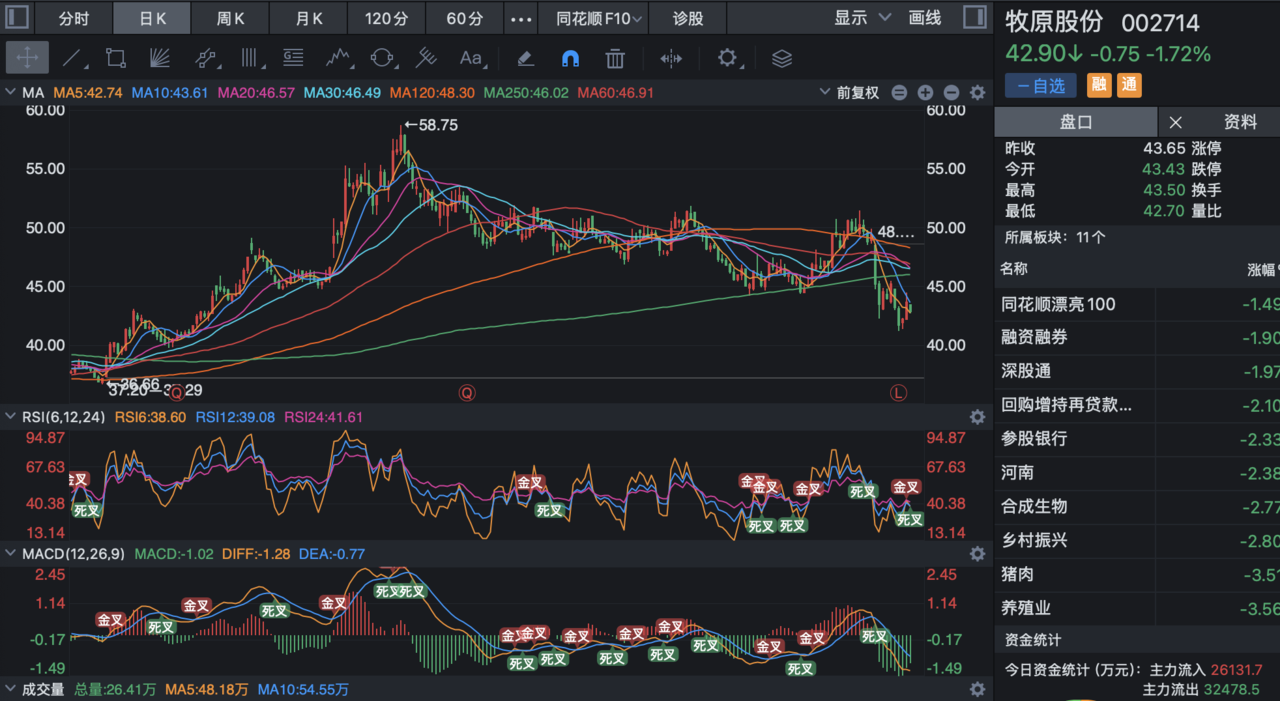Open the drawing layers stack icon
Screen dimensions: 1280x701
(782, 58)
